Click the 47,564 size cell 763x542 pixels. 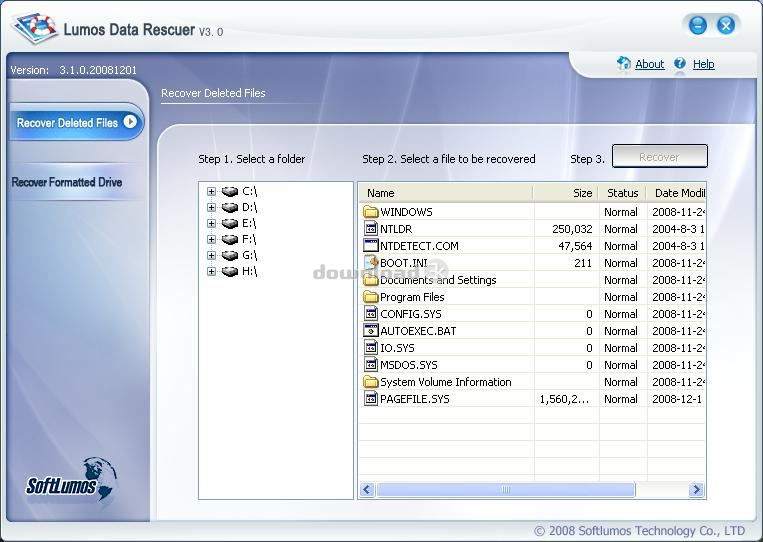coord(575,246)
